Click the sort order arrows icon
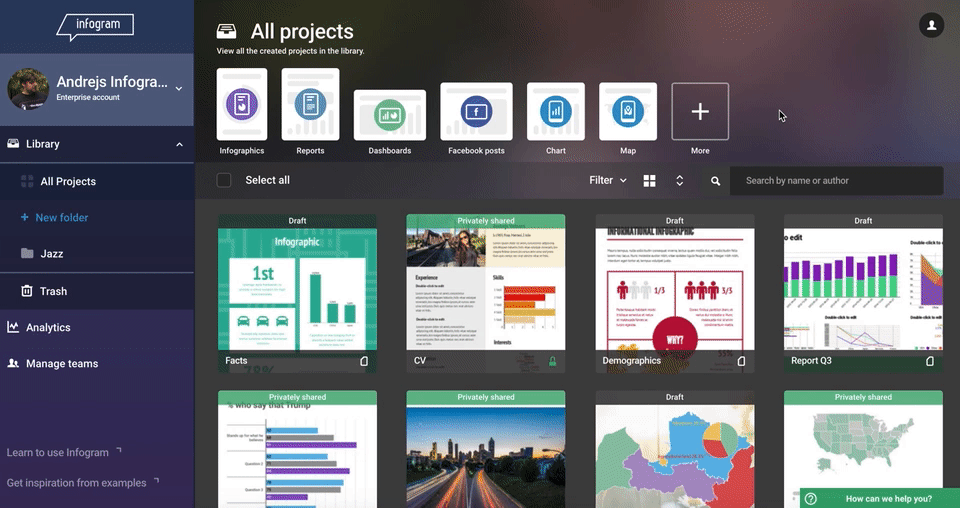 tap(680, 181)
